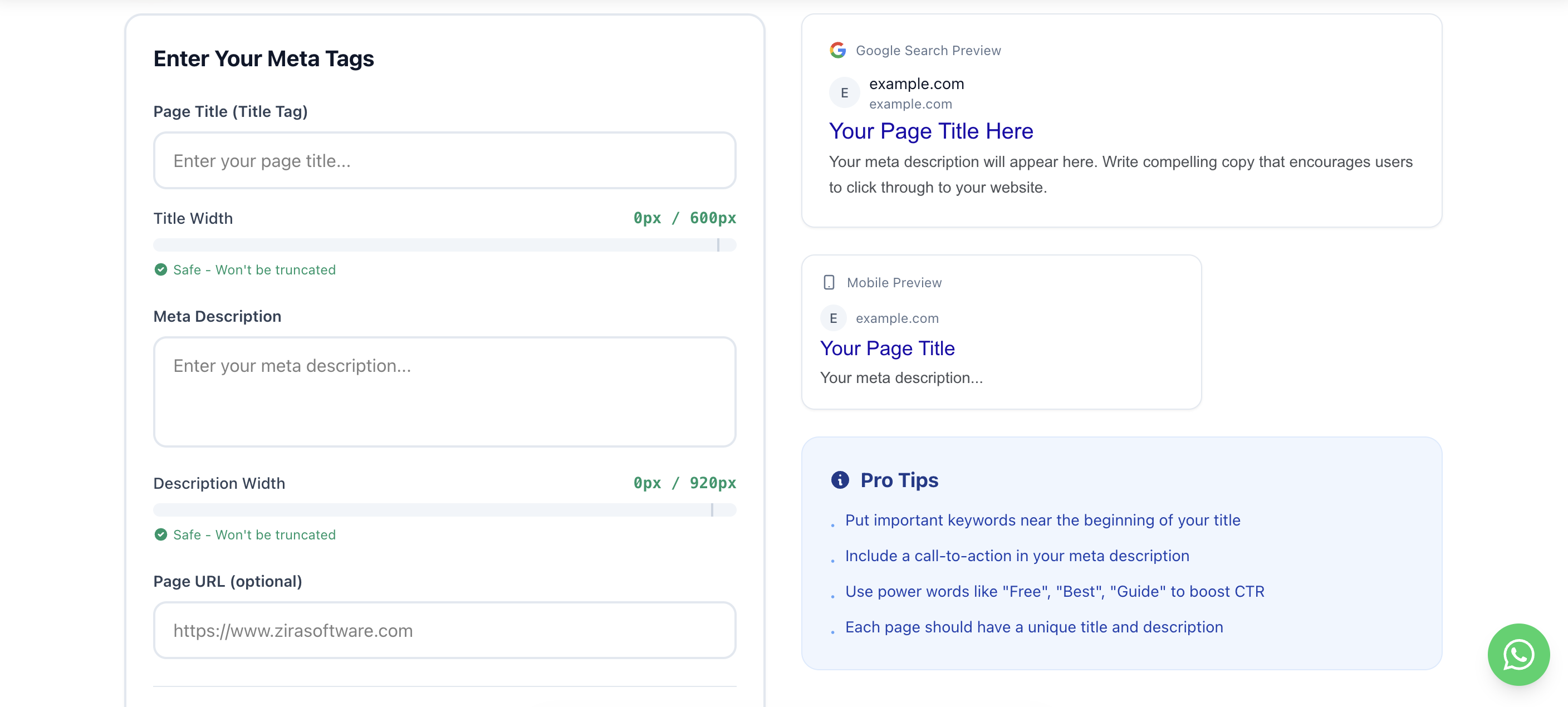The width and height of the screenshot is (1568, 707).
Task: Click the mobile phone icon in Mobile Preview
Action: (829, 282)
